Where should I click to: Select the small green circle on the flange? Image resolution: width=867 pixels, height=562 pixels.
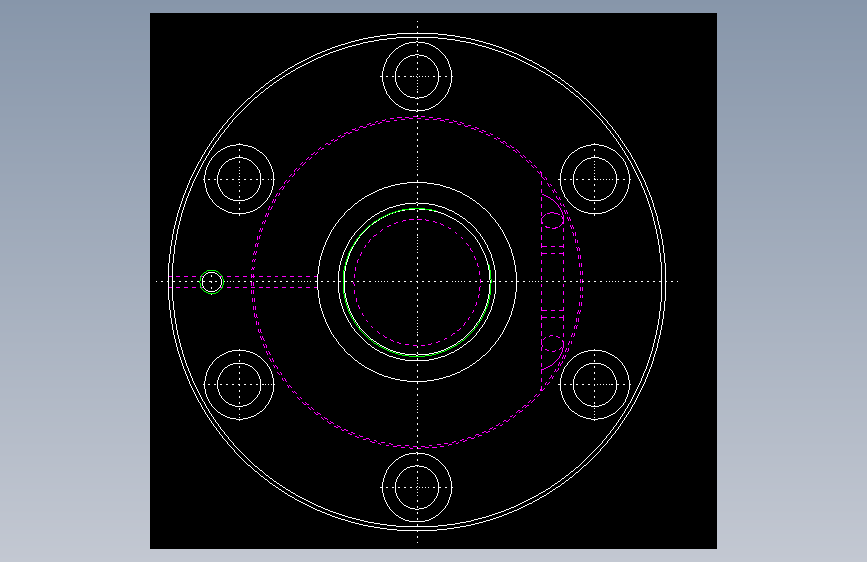coord(211,282)
